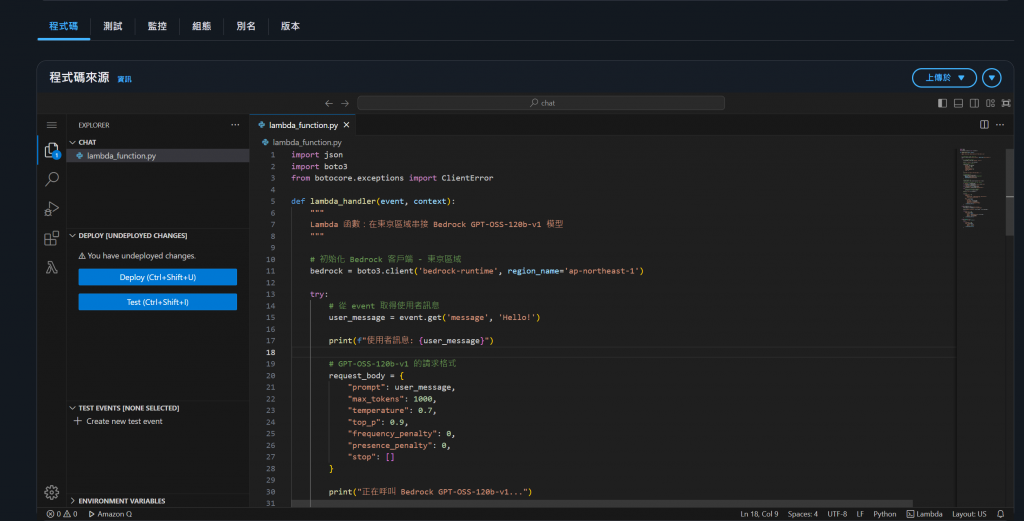Split the editor to the right
1024x521 pixels.
[984, 125]
